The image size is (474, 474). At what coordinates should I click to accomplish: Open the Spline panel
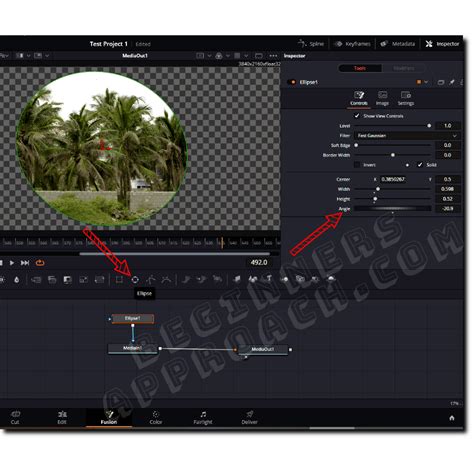pyautogui.click(x=311, y=44)
